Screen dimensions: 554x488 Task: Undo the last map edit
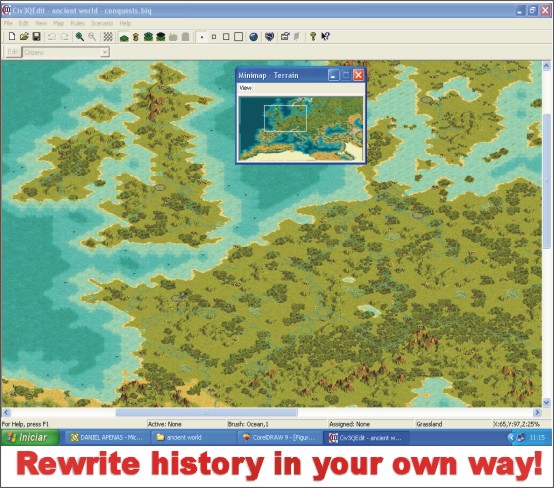point(52,37)
